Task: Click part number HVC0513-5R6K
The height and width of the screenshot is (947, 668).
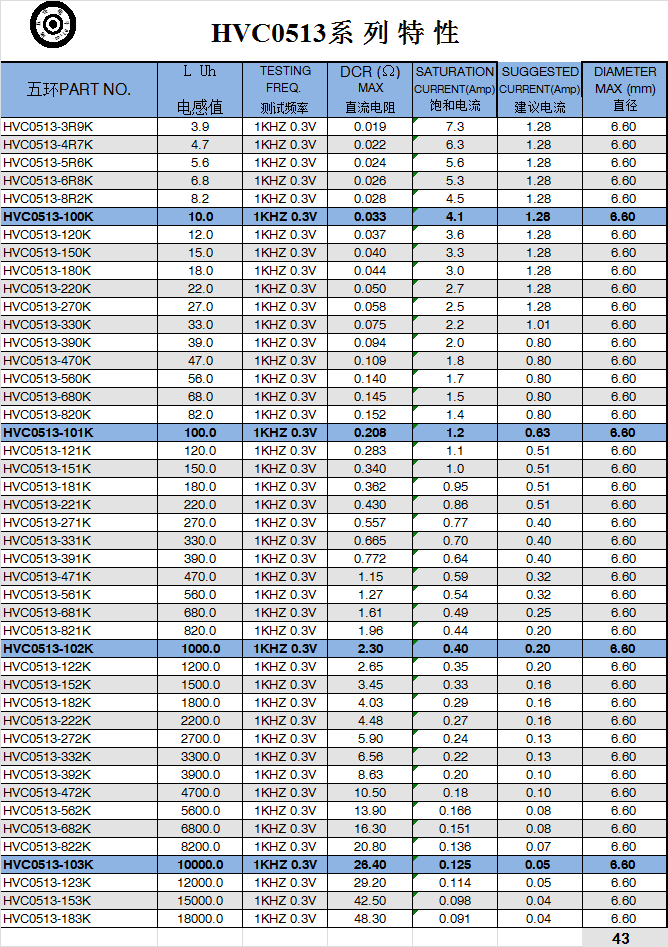Action: pyautogui.click(x=48, y=163)
